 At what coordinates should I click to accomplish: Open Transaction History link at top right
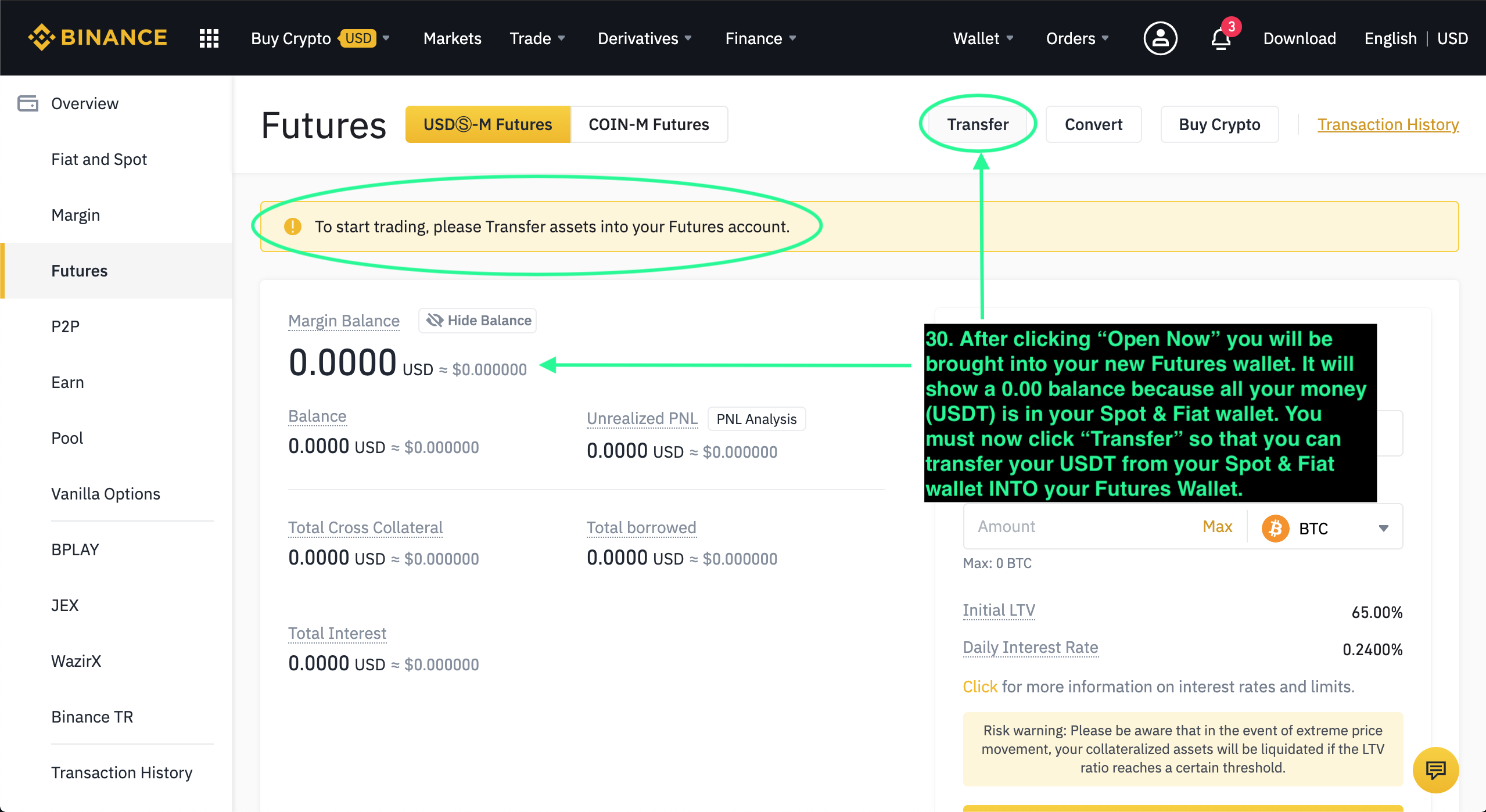pos(1388,124)
